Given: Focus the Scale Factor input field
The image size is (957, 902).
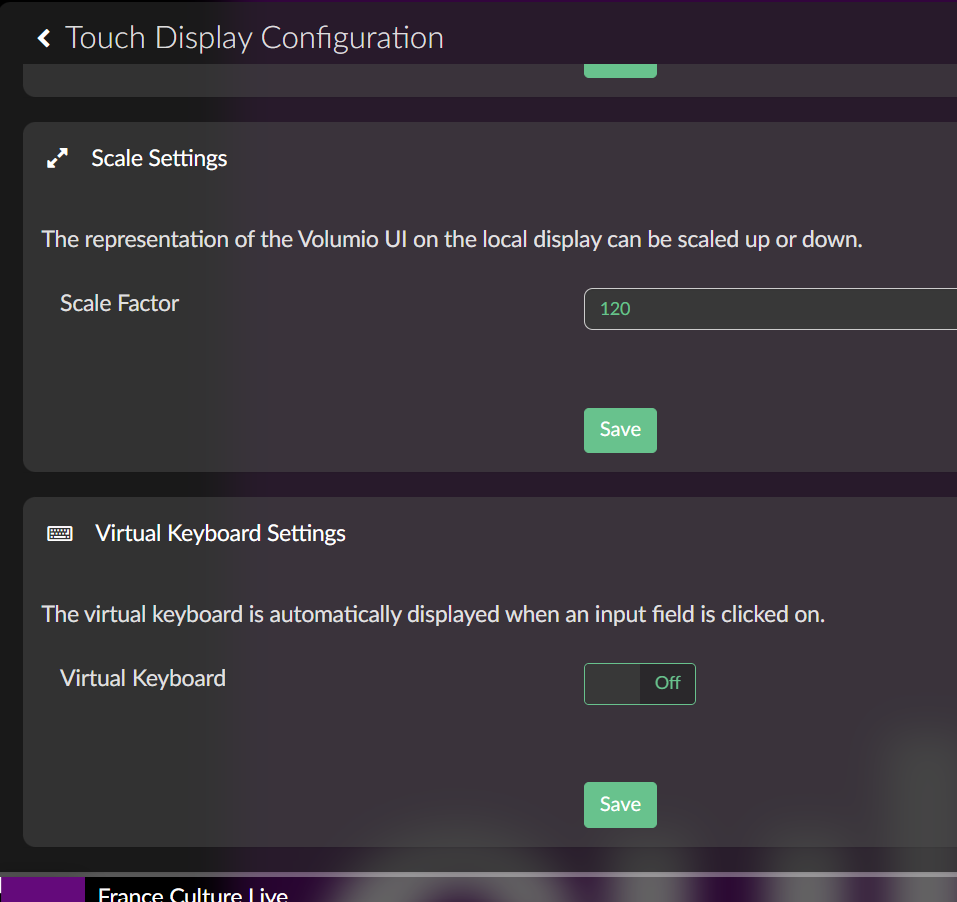Looking at the screenshot, I should pos(770,309).
